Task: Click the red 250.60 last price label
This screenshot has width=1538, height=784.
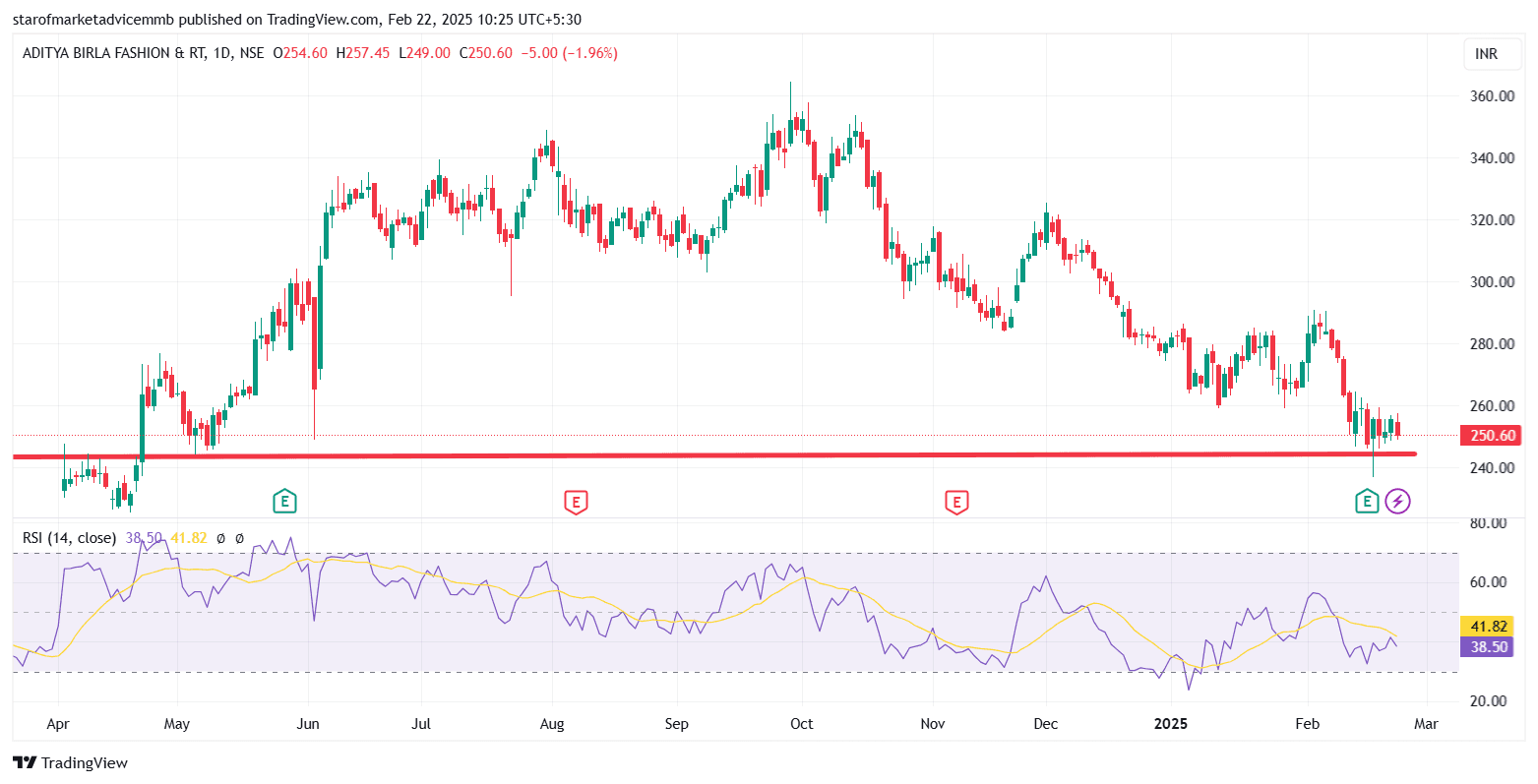Action: (x=1493, y=435)
